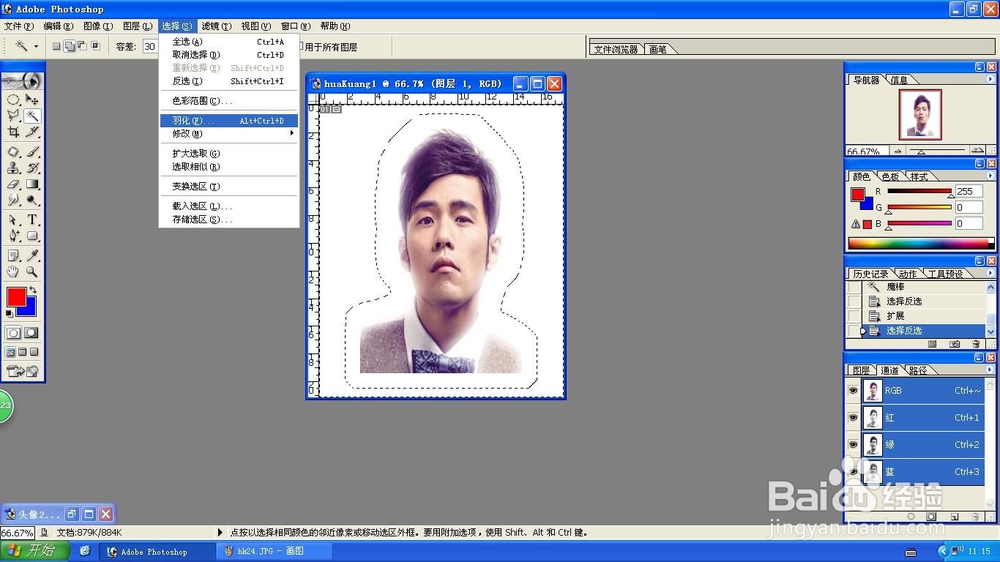Toggle visibility eye of RGB channel
The image size is (1000, 562).
(x=853, y=390)
